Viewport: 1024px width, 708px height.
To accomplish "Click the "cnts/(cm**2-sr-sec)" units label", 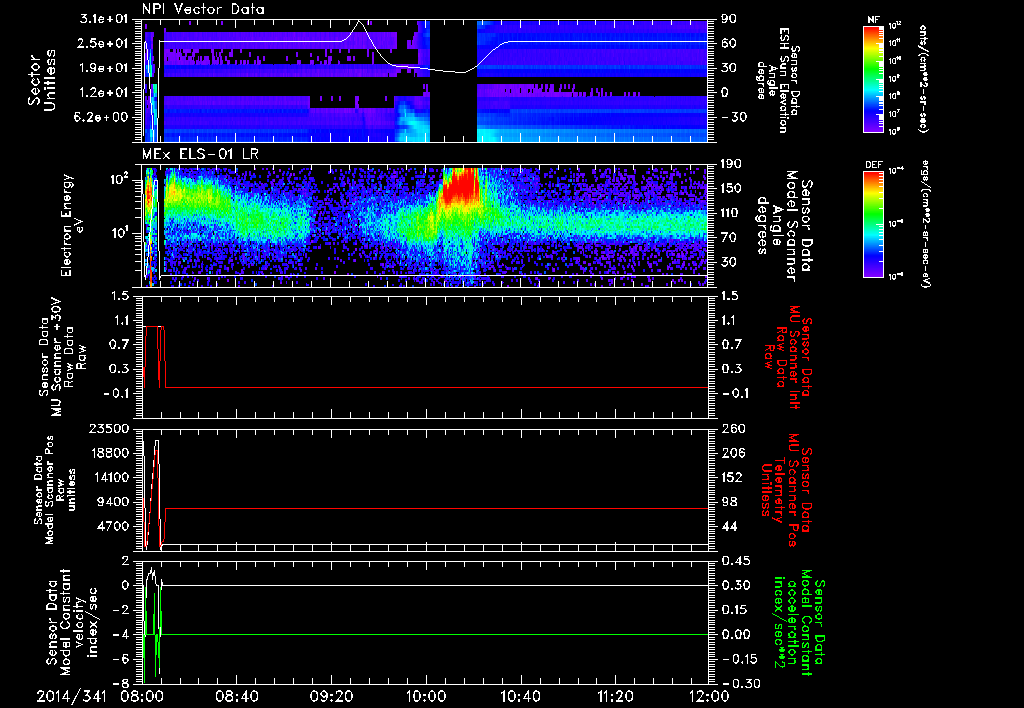I will tap(923, 79).
